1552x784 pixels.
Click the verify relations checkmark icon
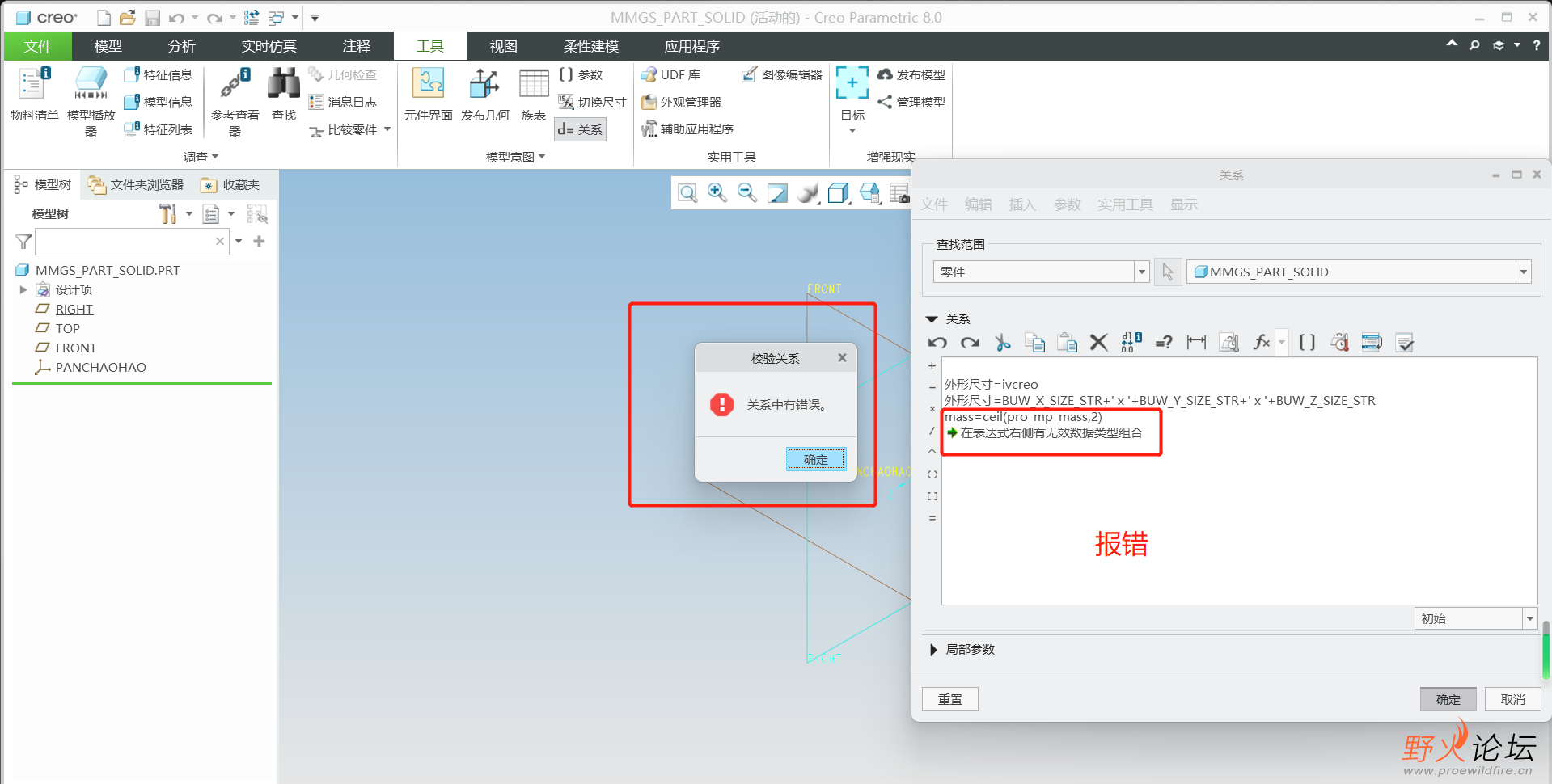point(1405,343)
